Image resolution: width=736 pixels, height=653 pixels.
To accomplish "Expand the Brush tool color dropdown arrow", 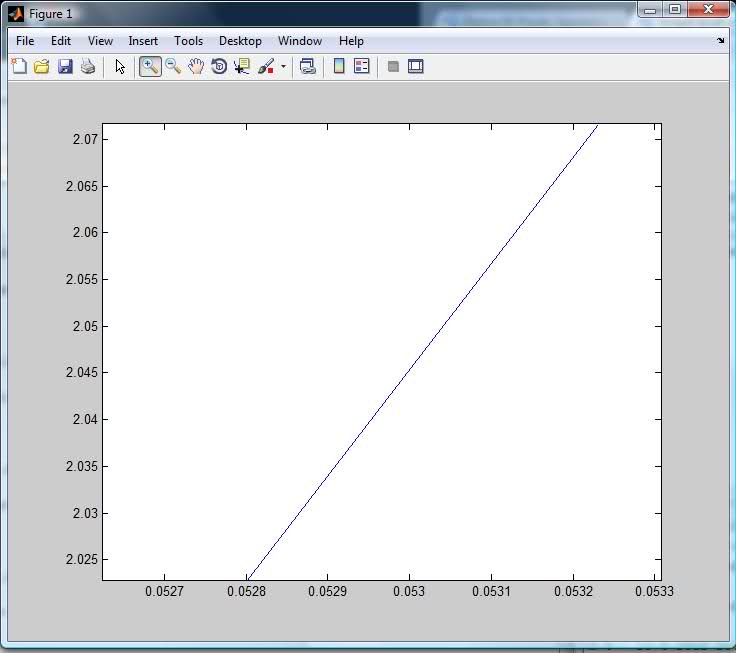I will (x=283, y=68).
